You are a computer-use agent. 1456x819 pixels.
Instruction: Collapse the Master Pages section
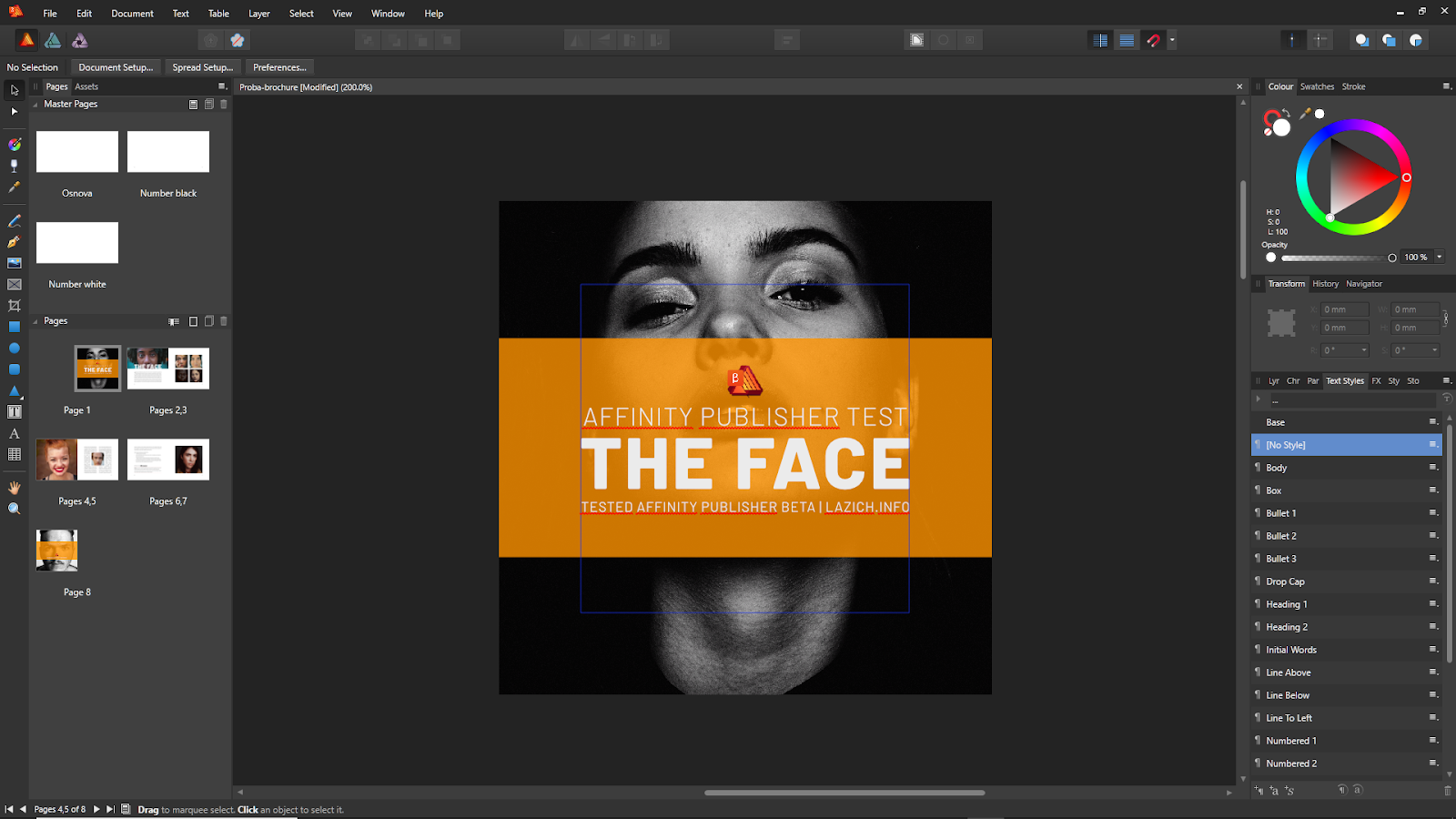click(35, 105)
